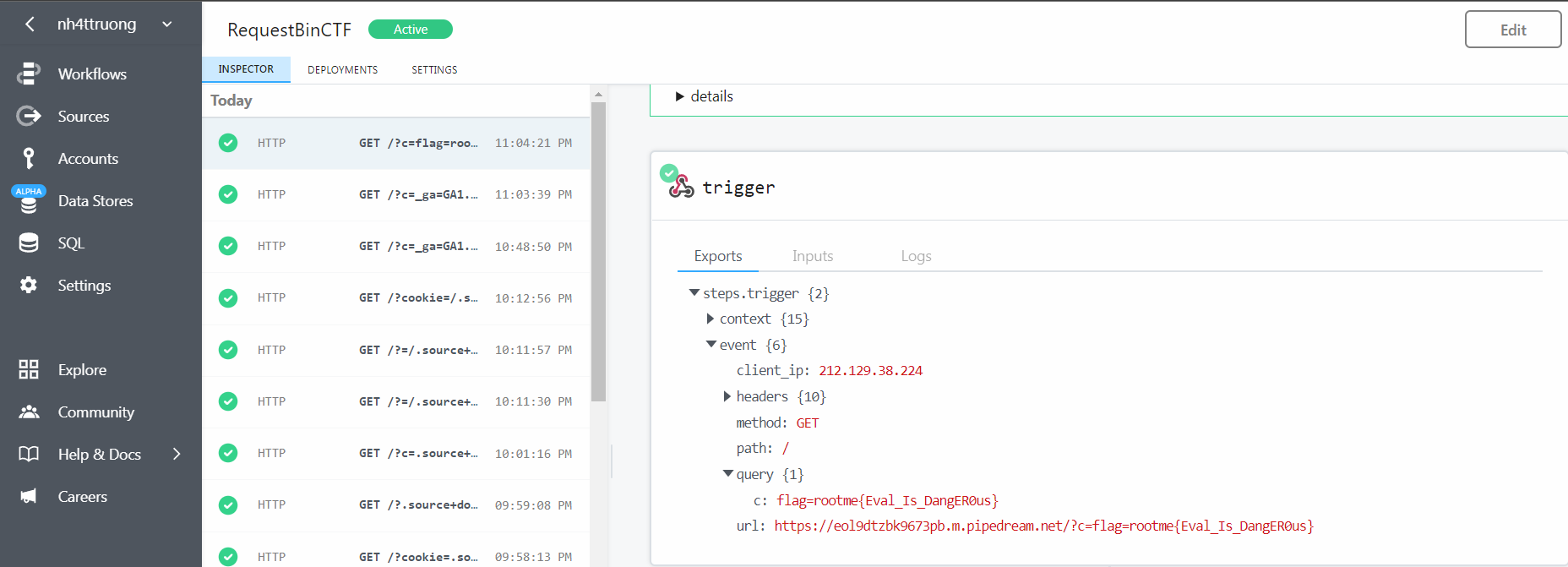Image resolution: width=1568 pixels, height=567 pixels.
Task: Click the trigger step heading
Action: 738,188
